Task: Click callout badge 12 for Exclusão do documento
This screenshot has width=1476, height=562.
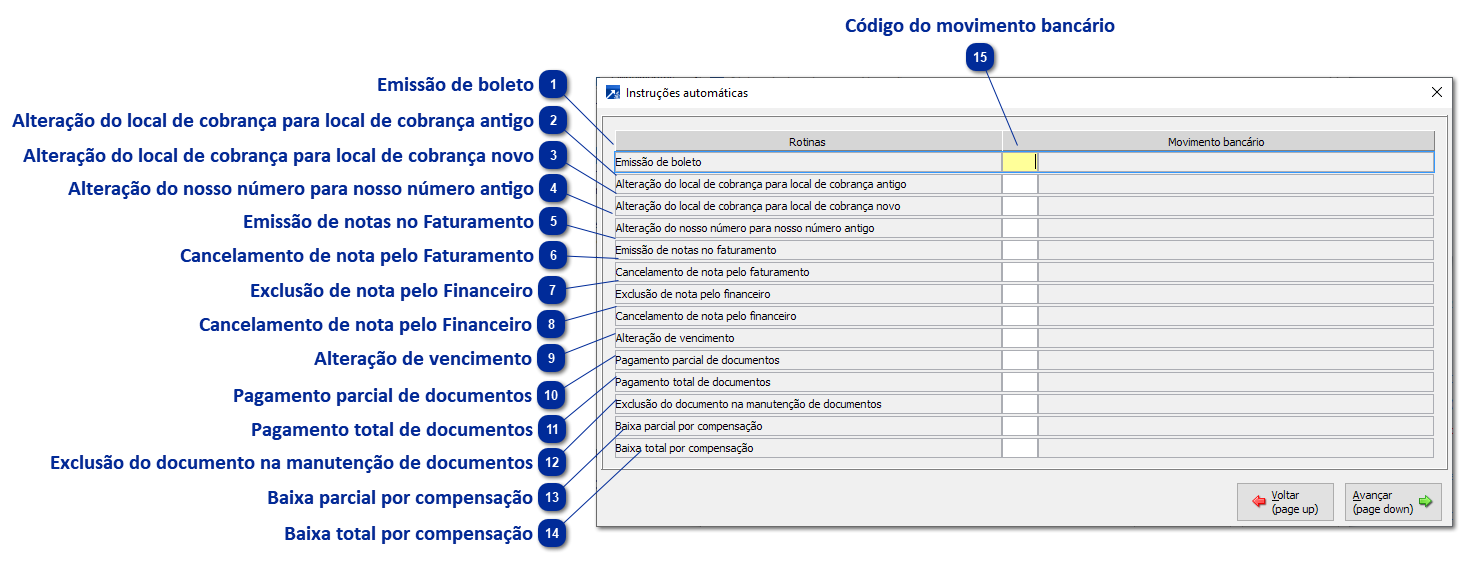Action: (552, 463)
